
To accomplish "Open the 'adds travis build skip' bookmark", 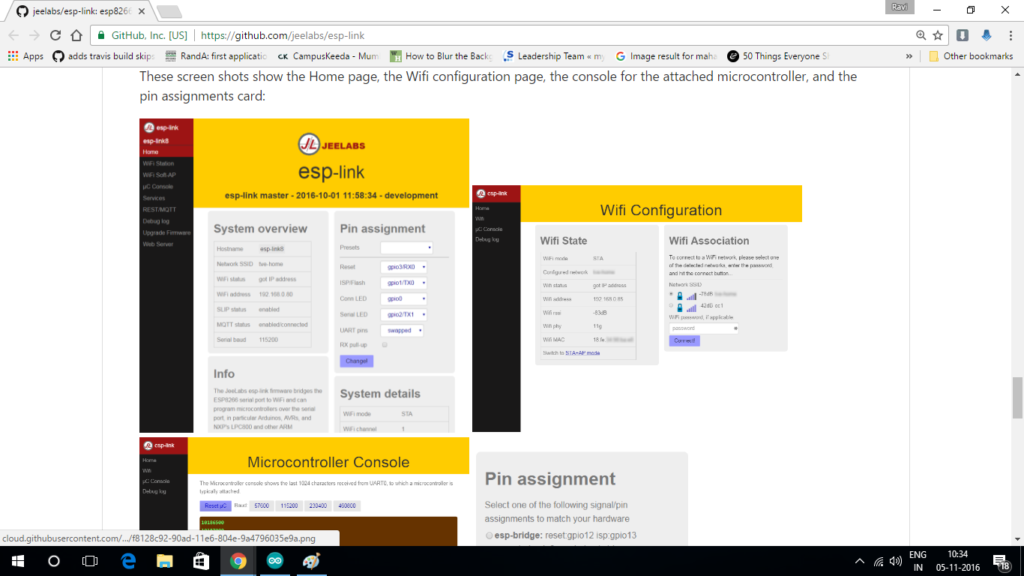I will [x=103, y=56].
